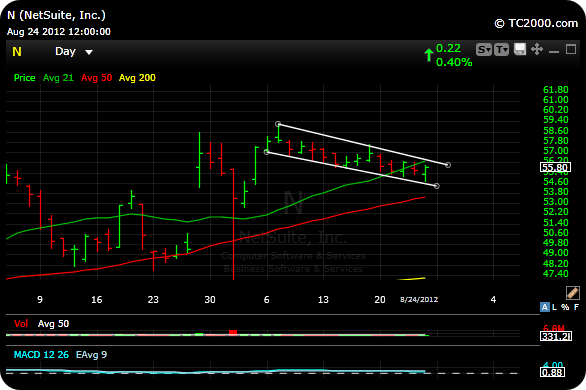Click the 331.2 volume value box
The height and width of the screenshot is (390, 586).
(x=556, y=337)
